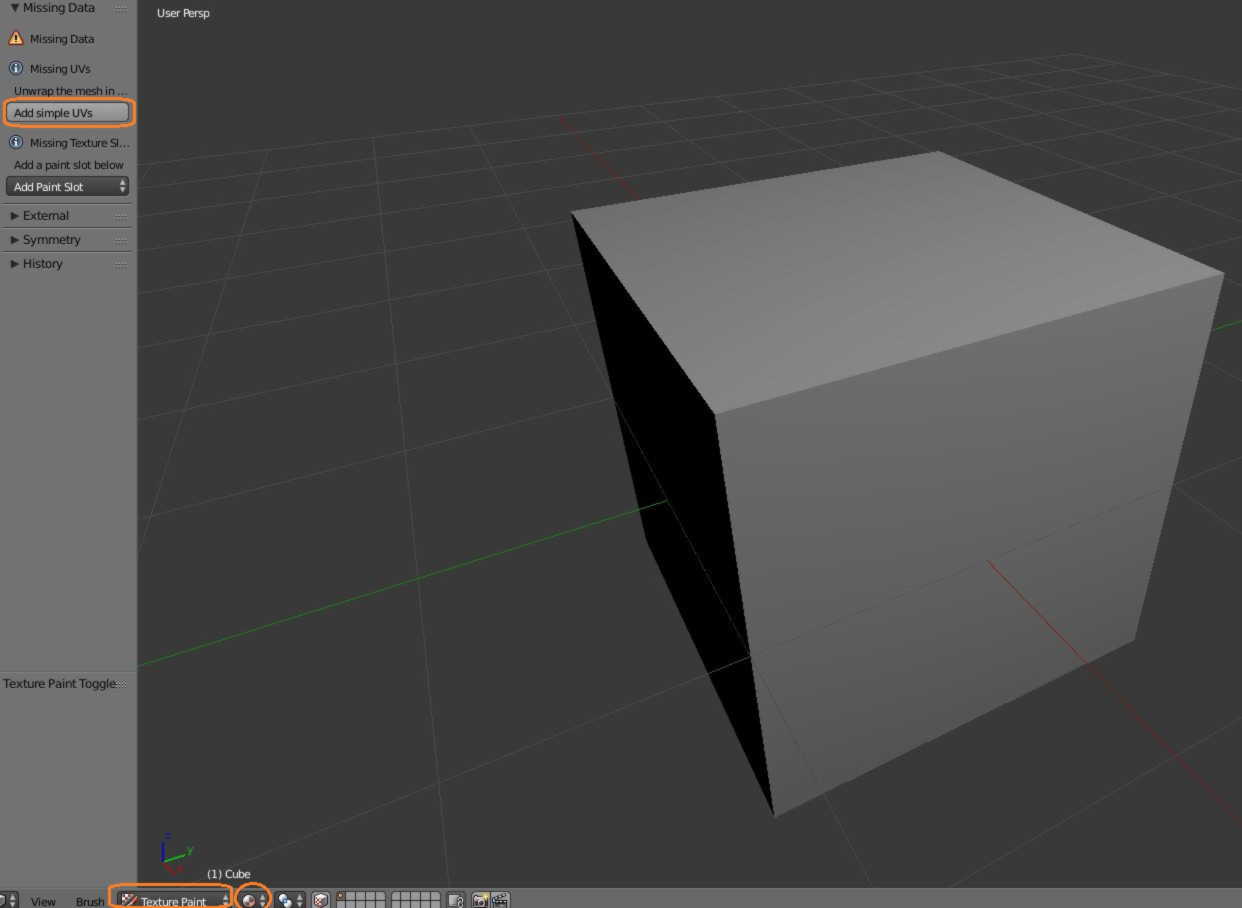Click the Add simple UVs button
This screenshot has height=908, width=1242.
pos(68,113)
